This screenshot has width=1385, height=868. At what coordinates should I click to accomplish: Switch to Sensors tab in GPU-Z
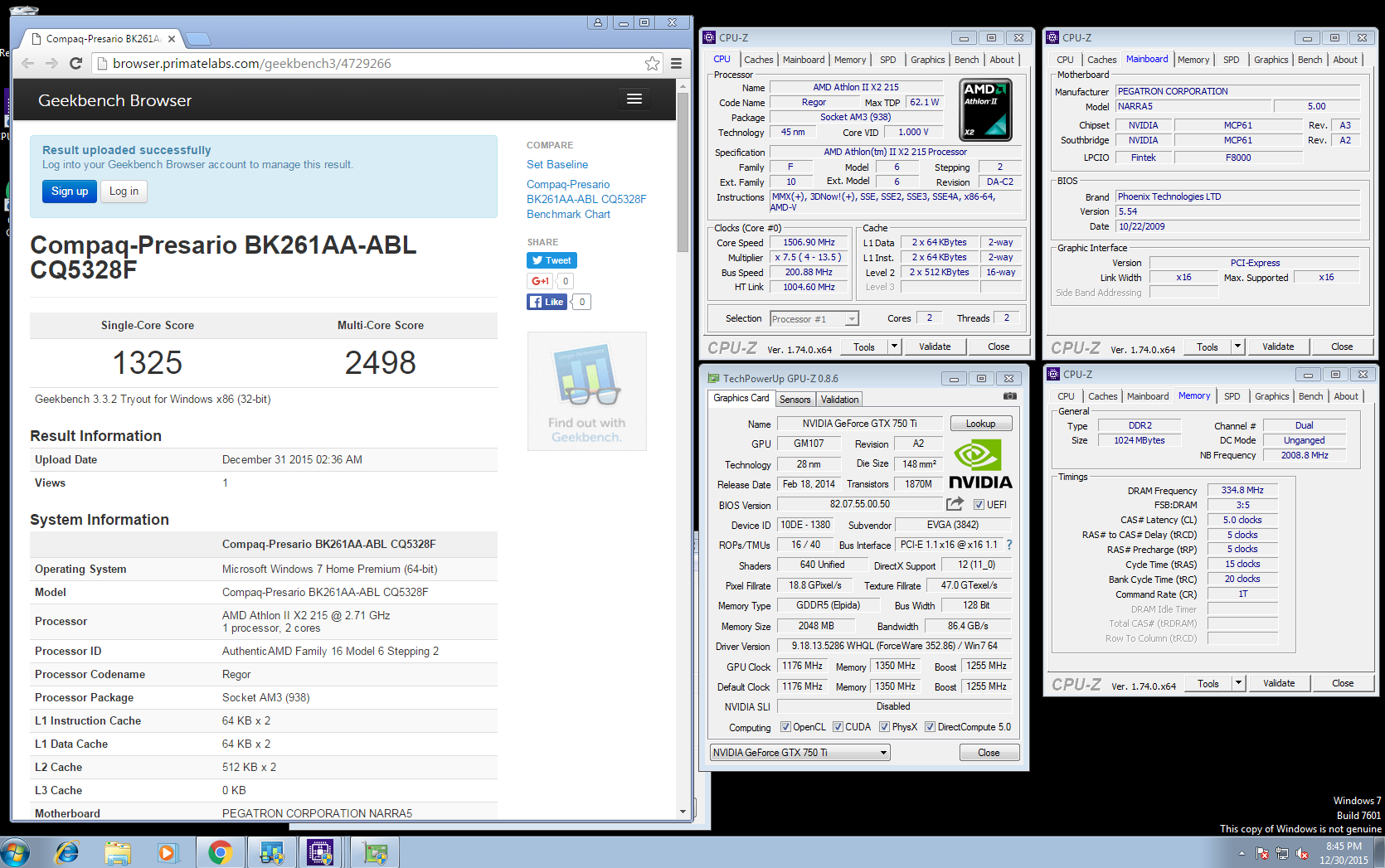tap(795, 400)
